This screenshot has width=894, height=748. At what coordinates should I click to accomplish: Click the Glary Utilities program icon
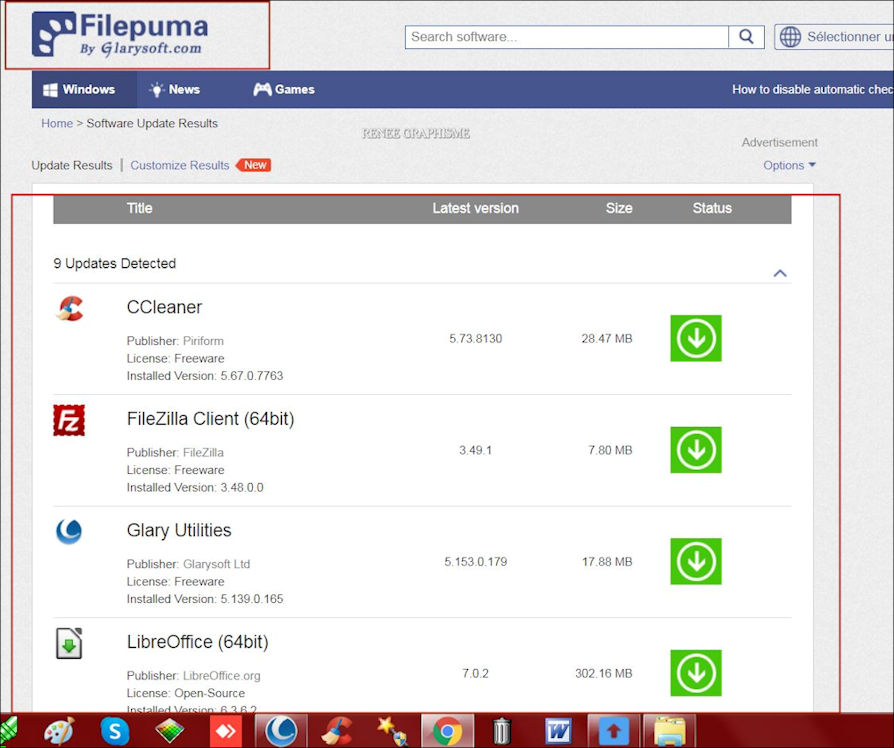[x=69, y=531]
